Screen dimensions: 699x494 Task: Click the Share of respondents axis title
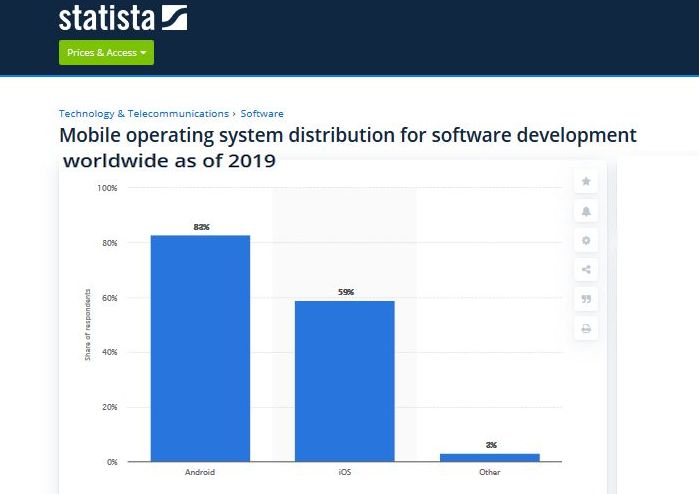[x=87, y=325]
